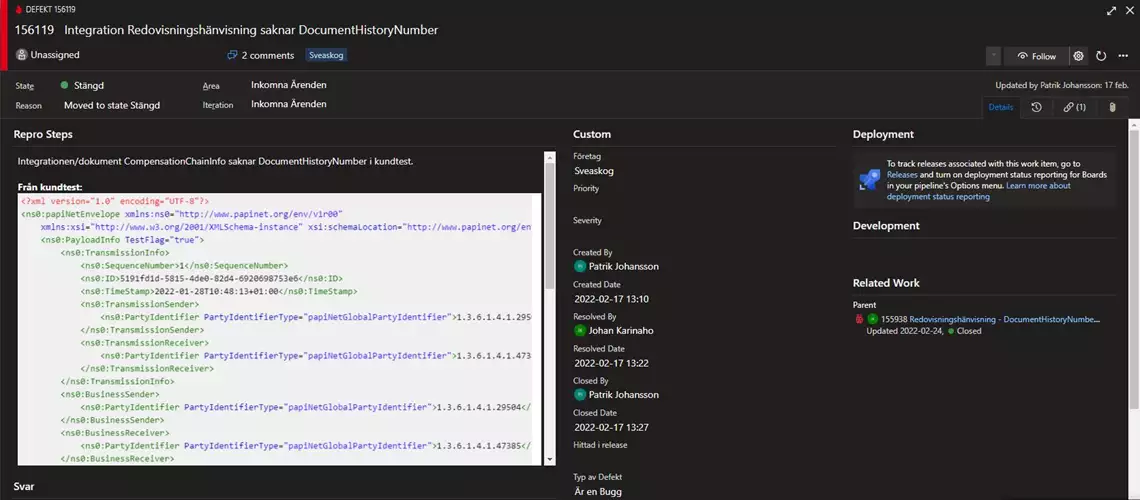The height and width of the screenshot is (500, 1140).
Task: Click the Updated by Patrik Johansson text
Action: click(x=1060, y=85)
